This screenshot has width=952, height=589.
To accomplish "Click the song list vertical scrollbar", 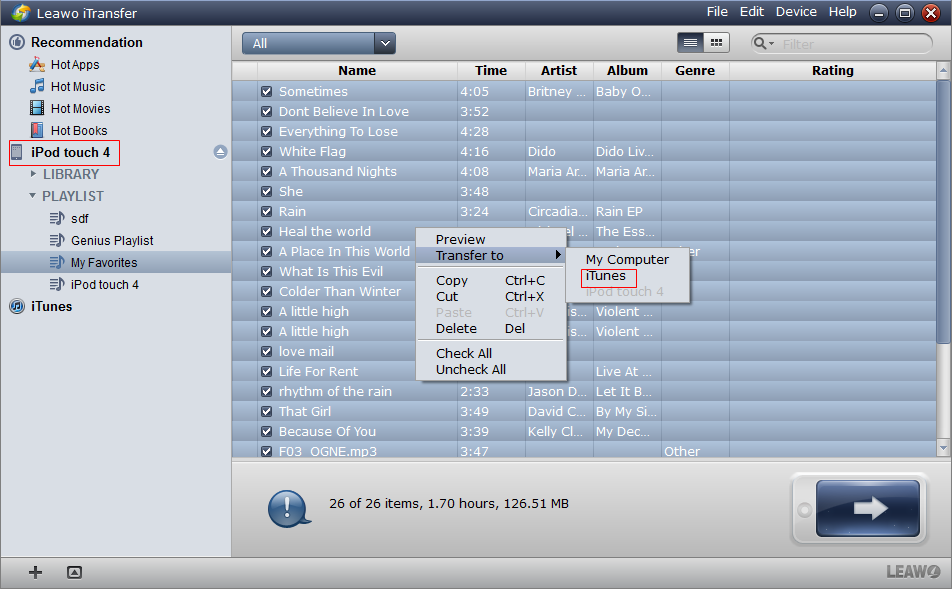I will pyautogui.click(x=943, y=213).
